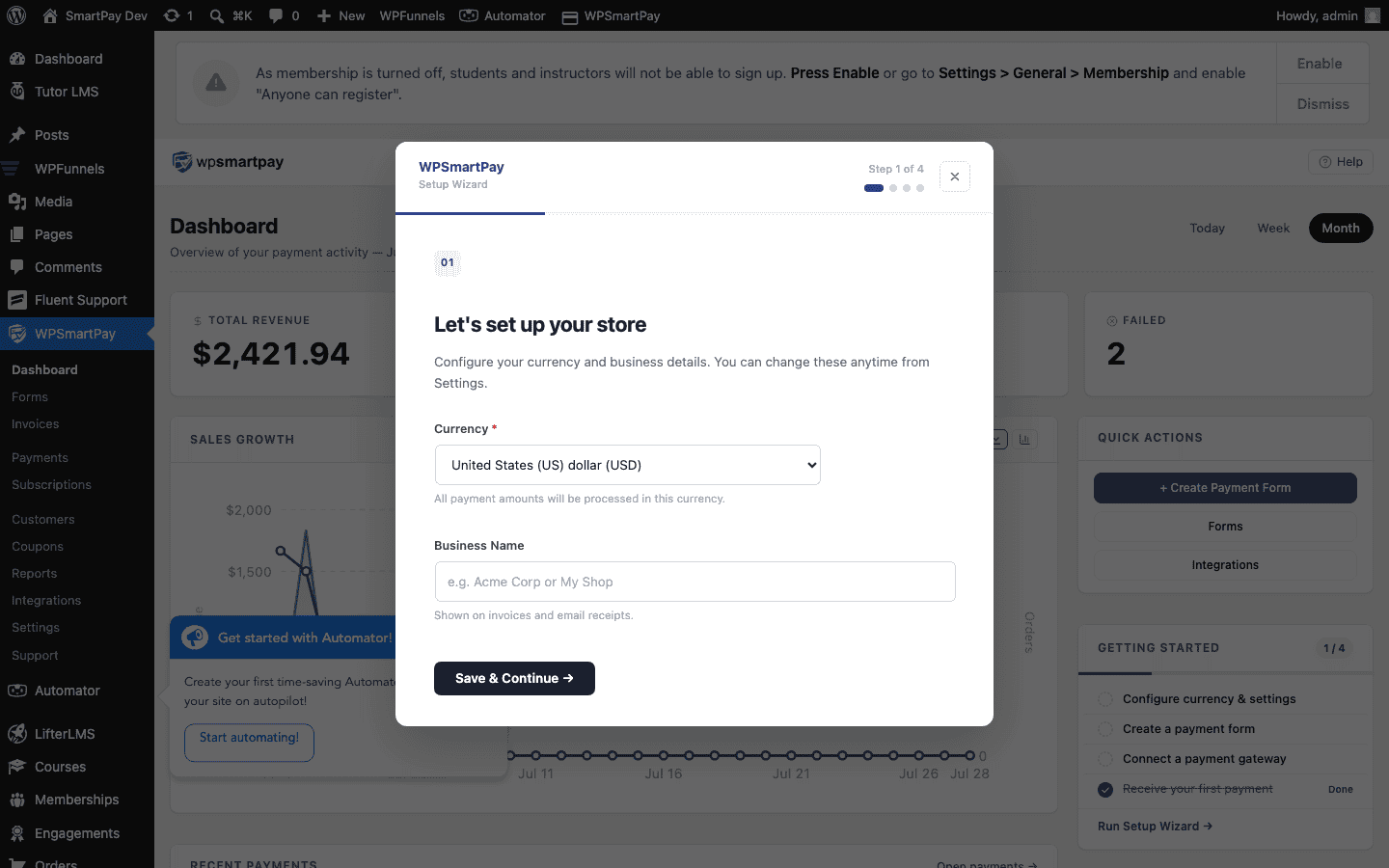Click the admin avatar next to Howdy

click(x=1373, y=15)
